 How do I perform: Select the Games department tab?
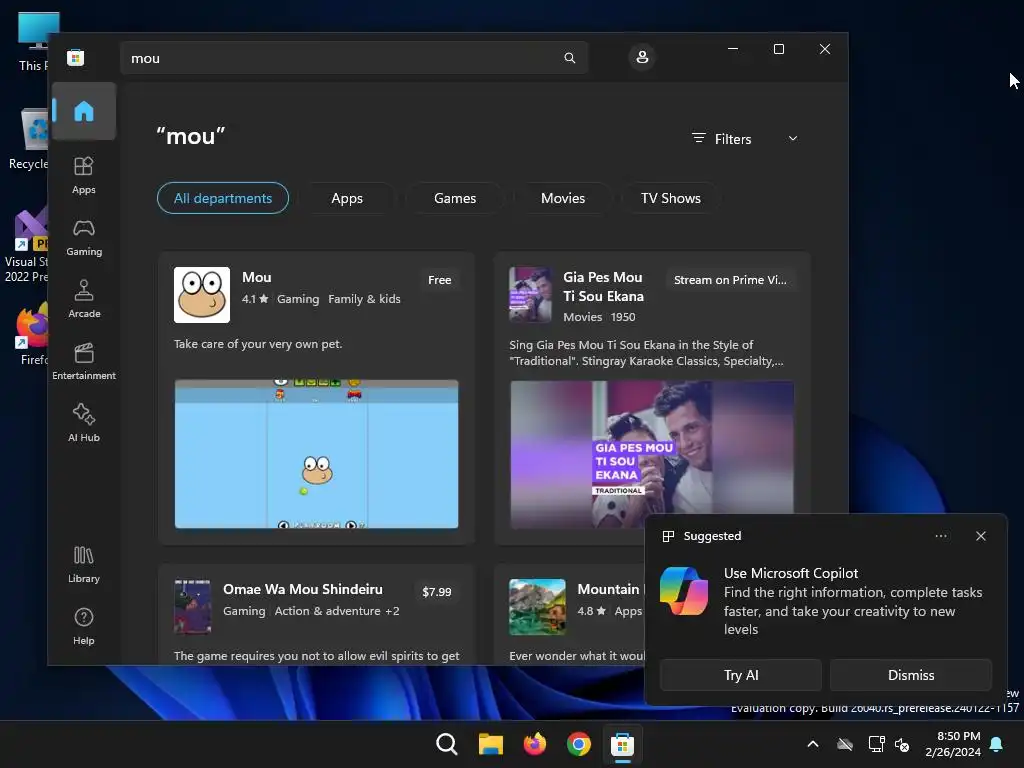(455, 198)
